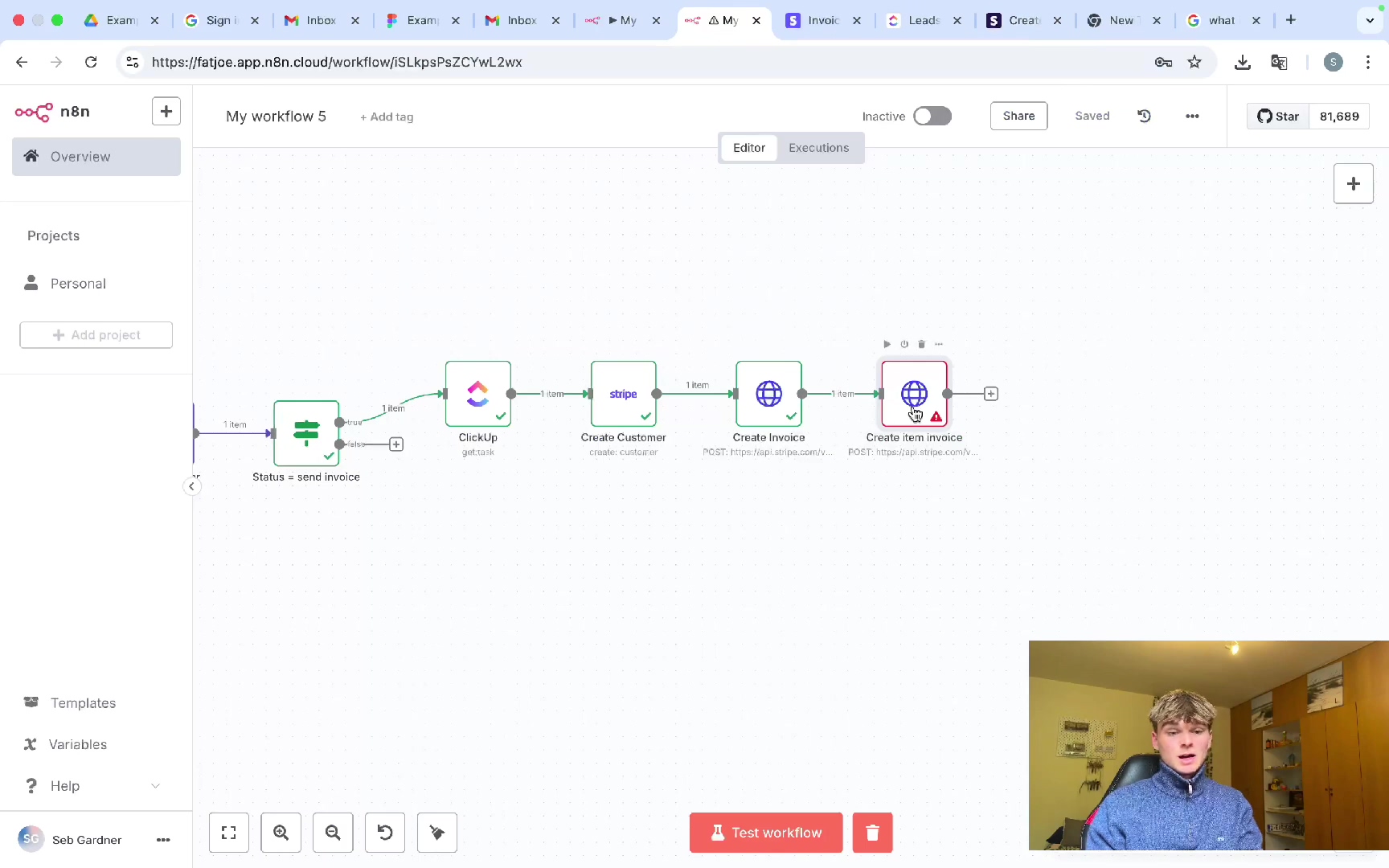Image resolution: width=1389 pixels, height=868 pixels.
Task: Click the zoom in magnifier icon
Action: (x=281, y=833)
